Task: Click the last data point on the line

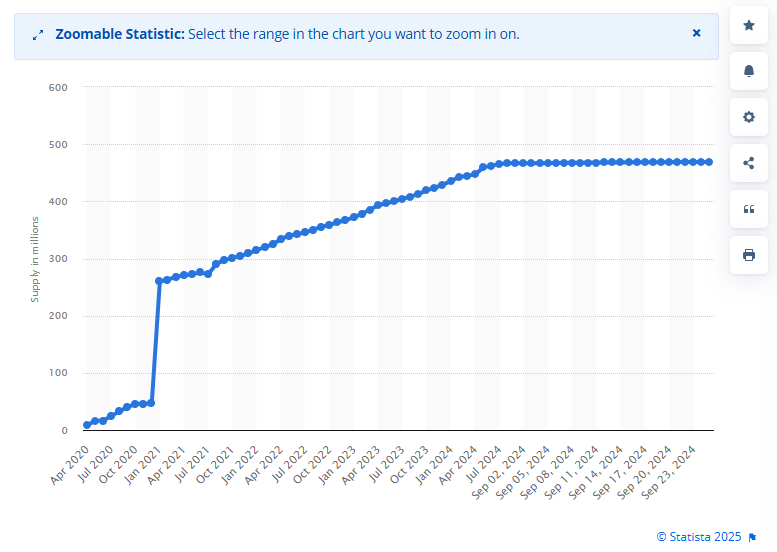Action: (709, 162)
